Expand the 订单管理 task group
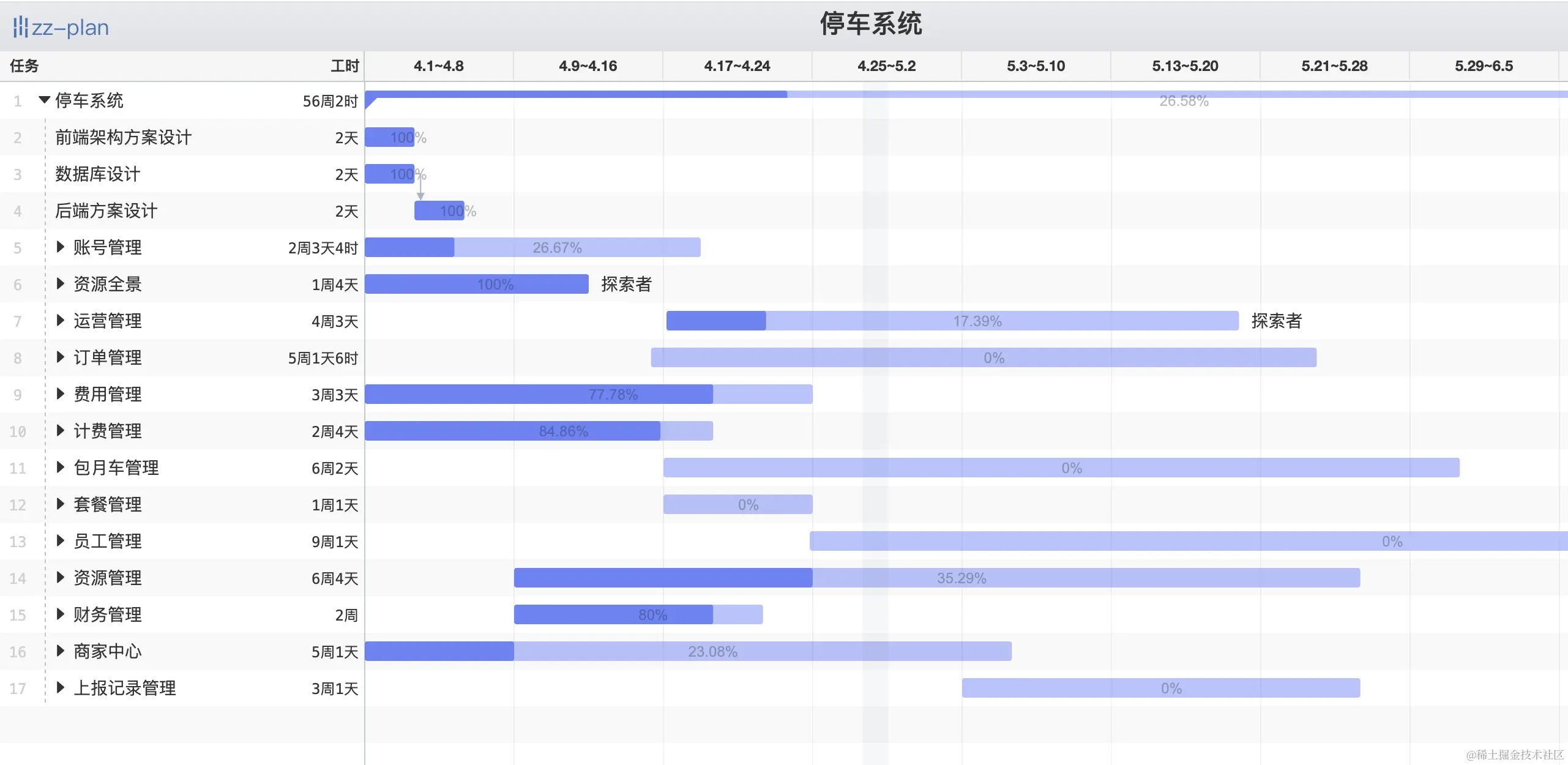 coord(60,357)
